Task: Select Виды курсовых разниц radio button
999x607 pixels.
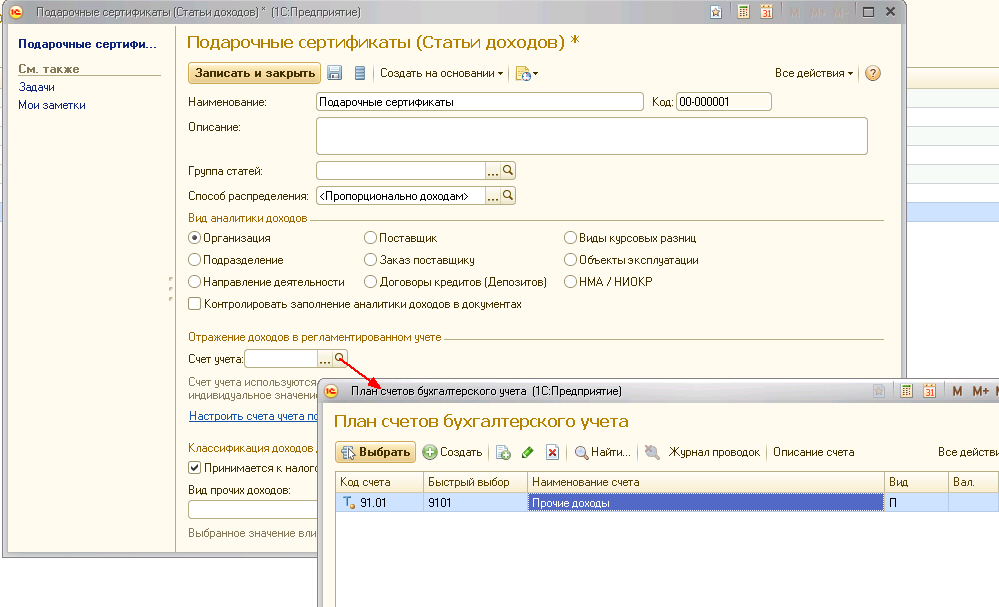Action: pos(570,238)
